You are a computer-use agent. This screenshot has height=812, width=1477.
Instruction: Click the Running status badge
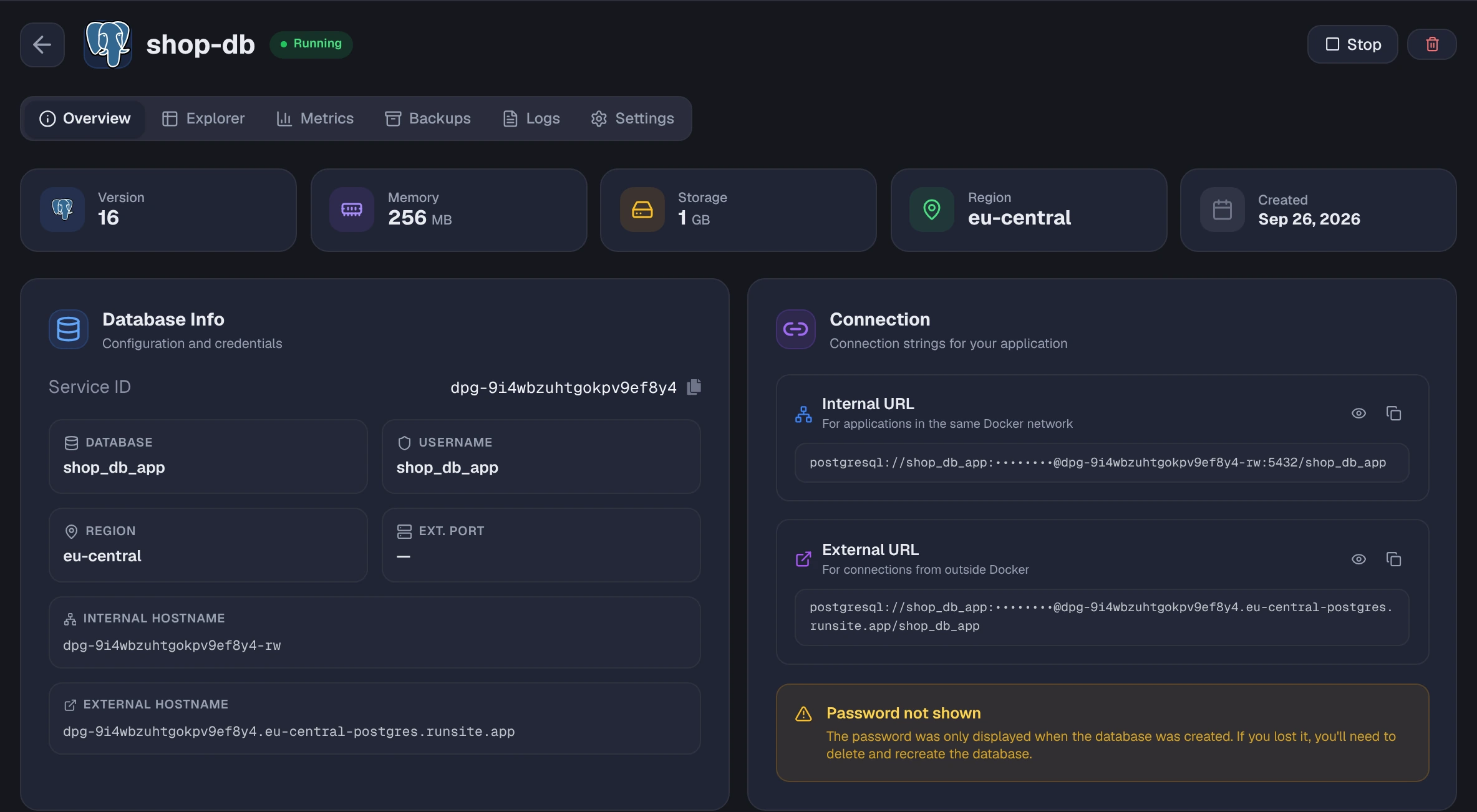pos(311,44)
